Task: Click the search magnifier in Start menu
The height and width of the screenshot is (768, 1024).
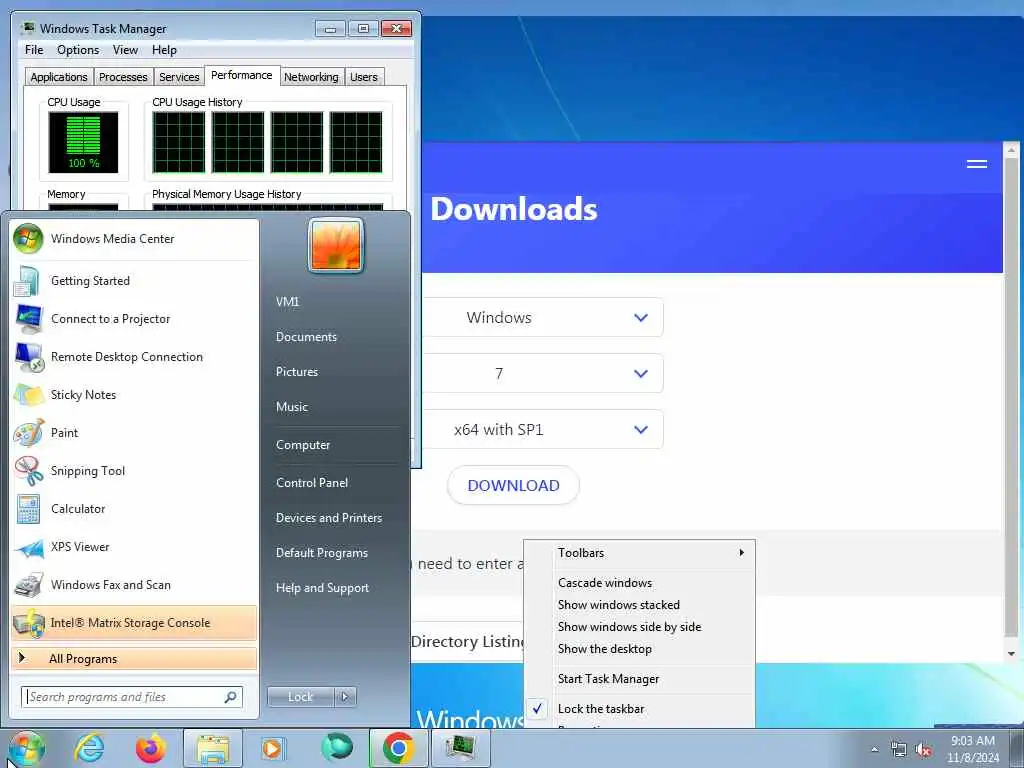Action: click(230, 697)
